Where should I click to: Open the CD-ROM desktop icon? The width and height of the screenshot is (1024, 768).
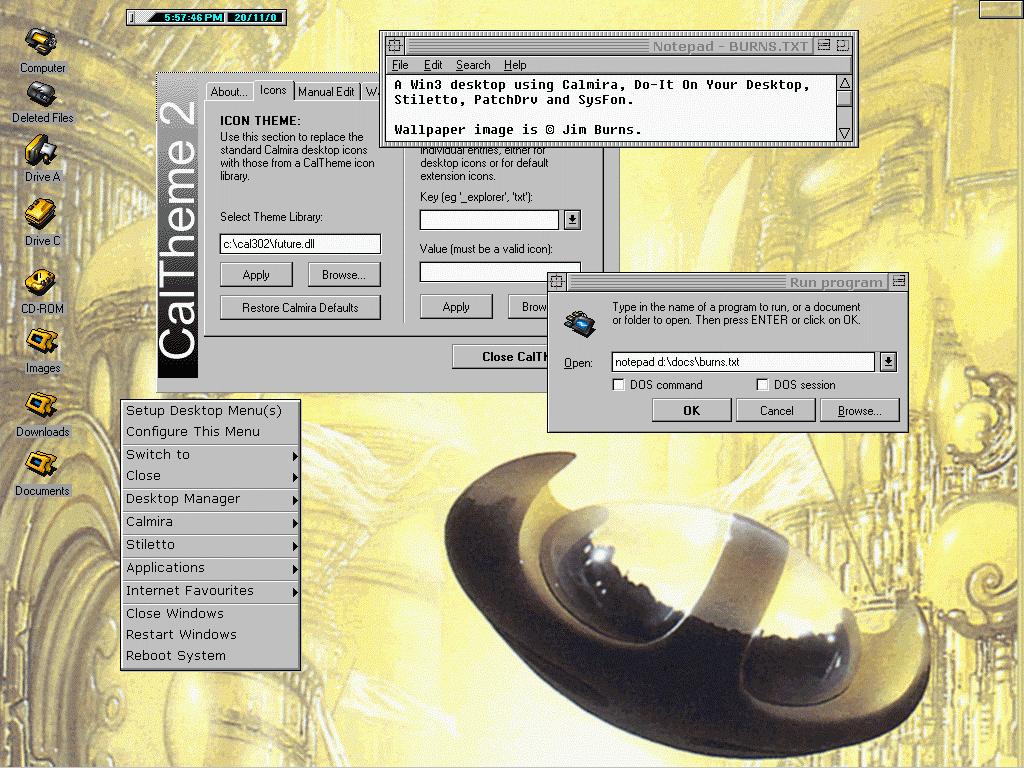tap(42, 283)
